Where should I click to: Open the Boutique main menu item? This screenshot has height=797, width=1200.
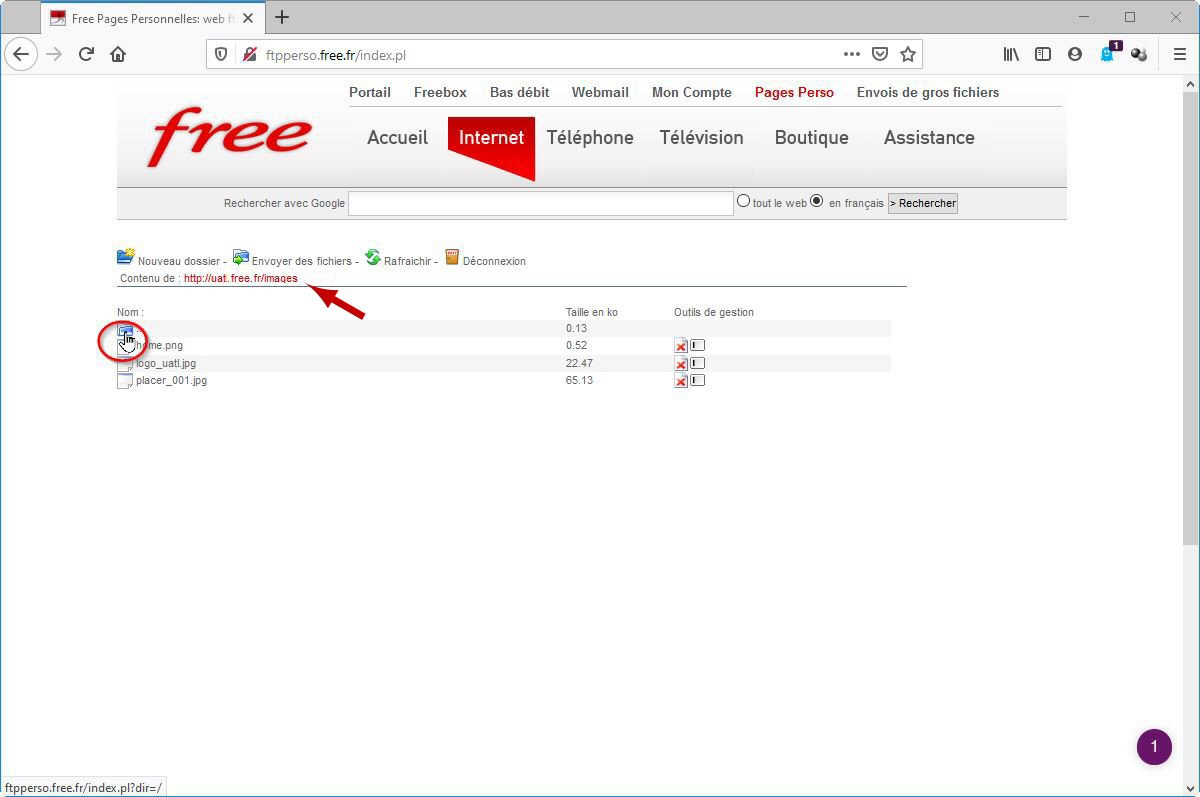(x=811, y=138)
